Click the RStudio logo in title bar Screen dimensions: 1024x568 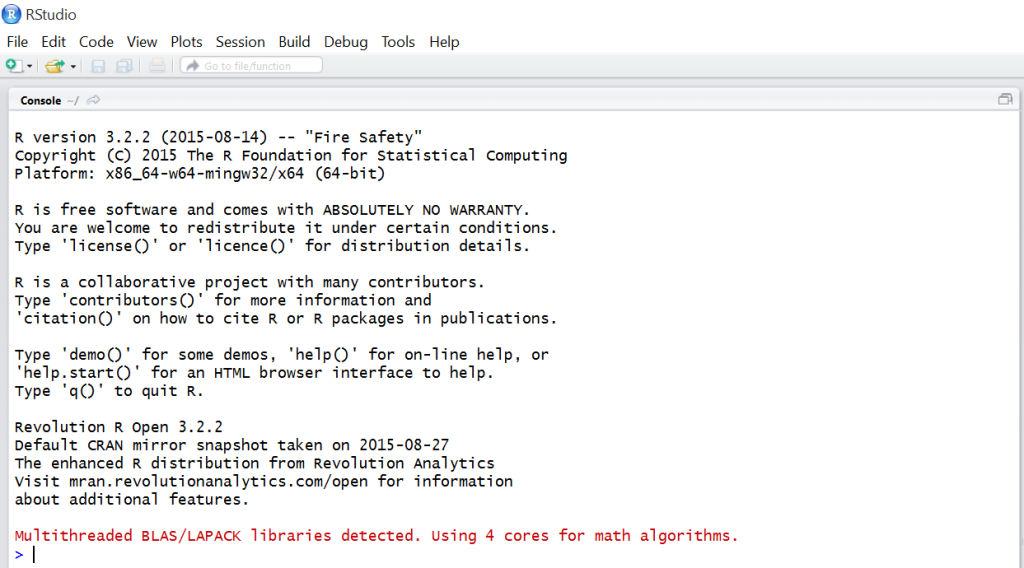click(12, 14)
